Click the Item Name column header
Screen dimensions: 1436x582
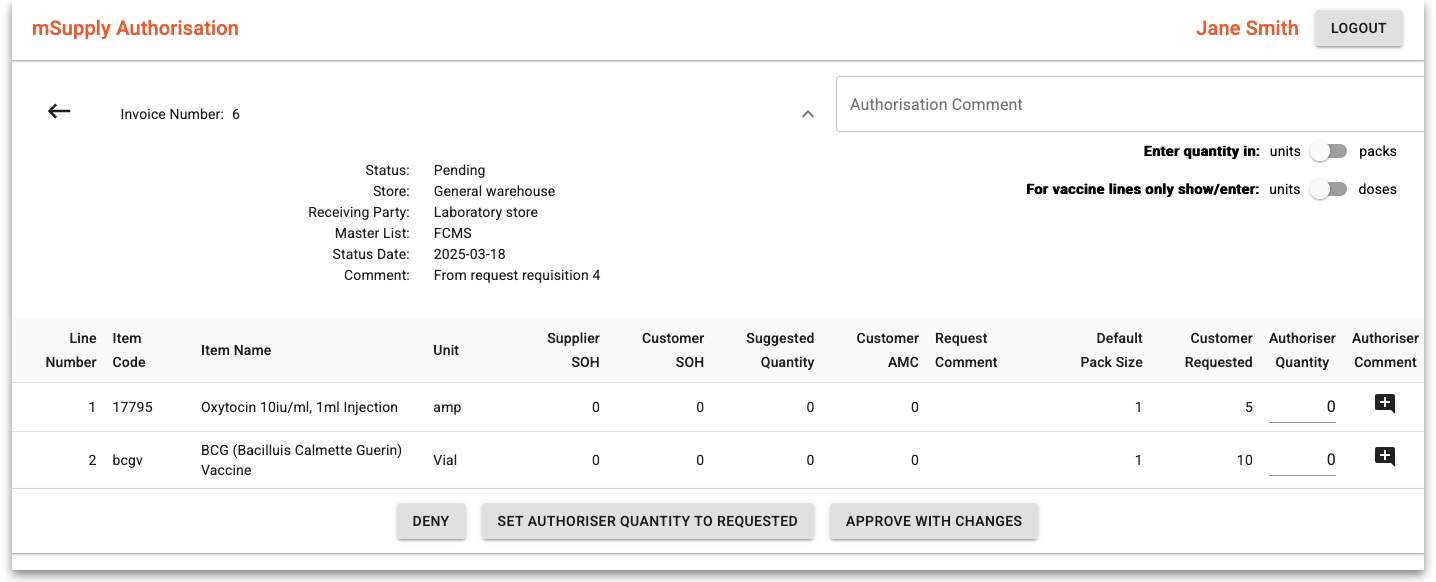tap(236, 350)
